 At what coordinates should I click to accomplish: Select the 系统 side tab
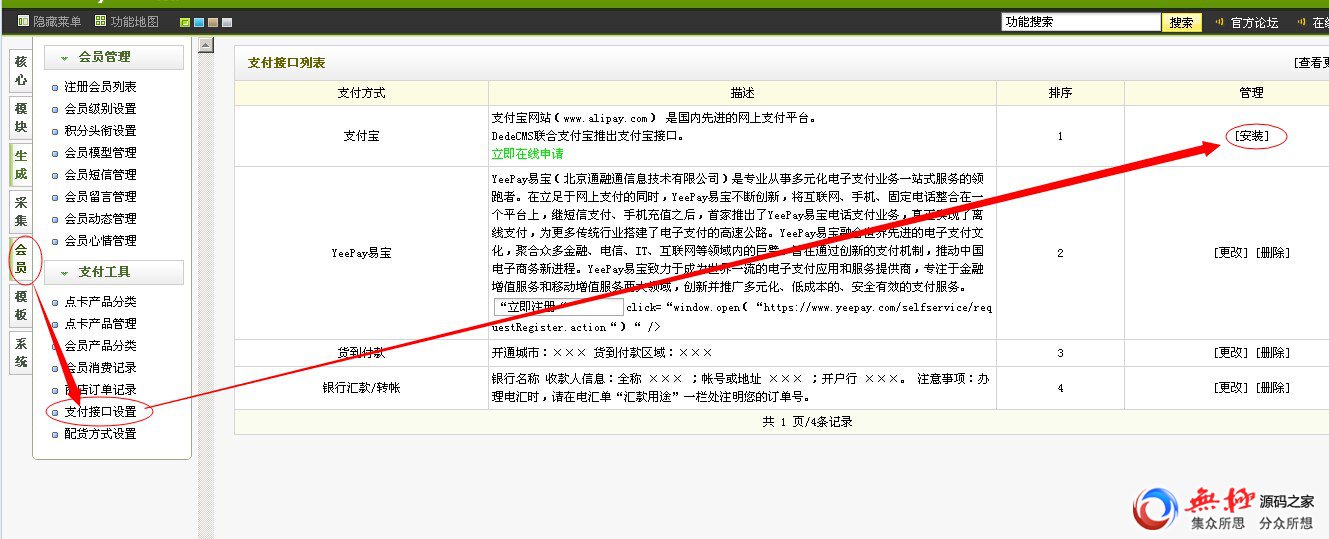click(x=21, y=352)
